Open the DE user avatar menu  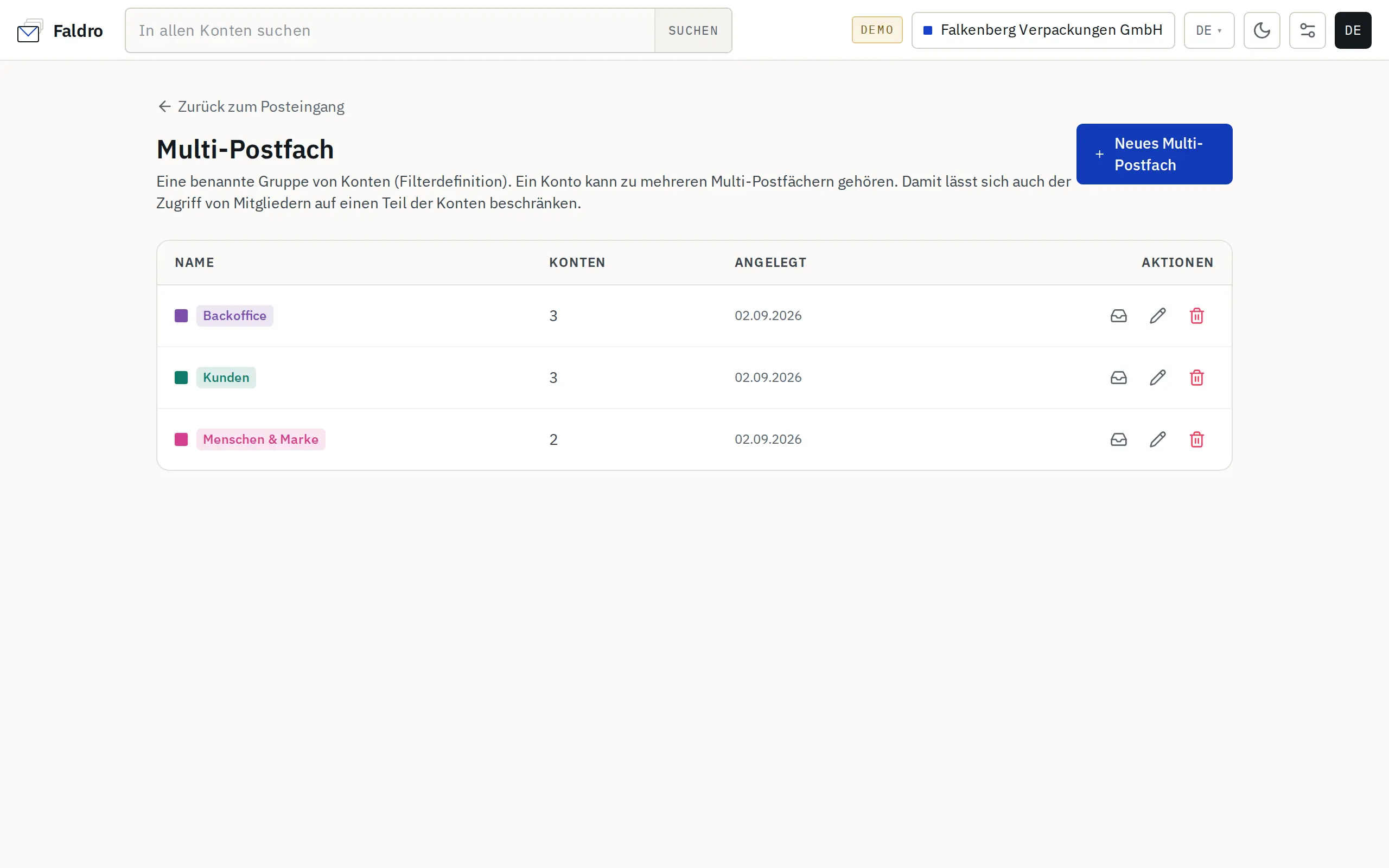click(x=1352, y=30)
